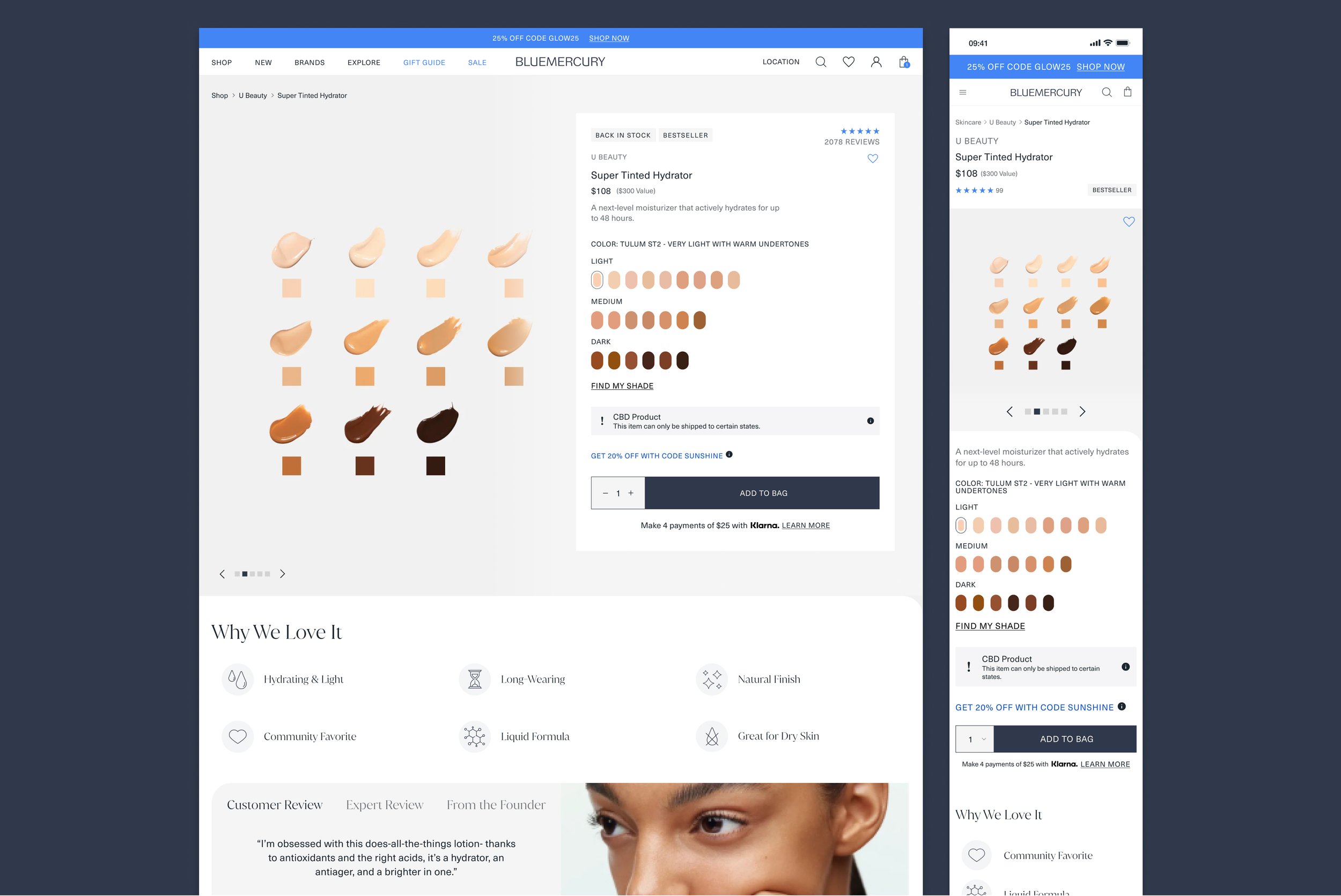
Task: Click SHOP NOW in mobile promo banner
Action: 1100,67
